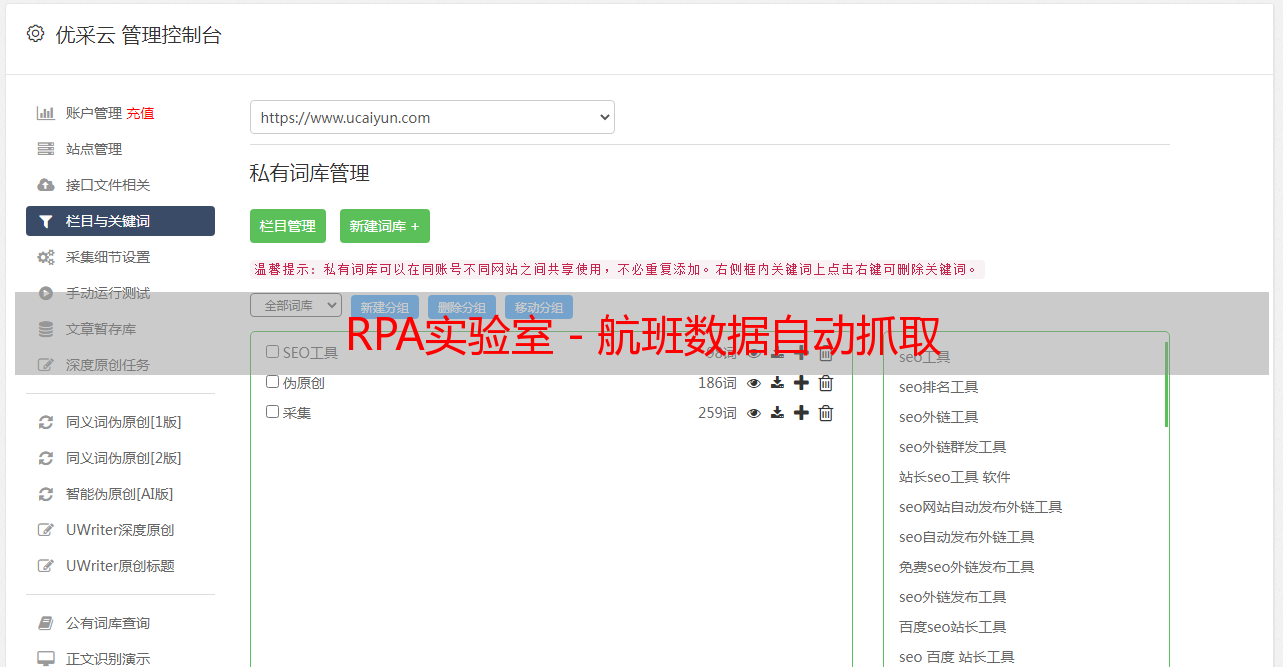
Task: Expand the 全部词库 group dropdown
Action: [296, 305]
